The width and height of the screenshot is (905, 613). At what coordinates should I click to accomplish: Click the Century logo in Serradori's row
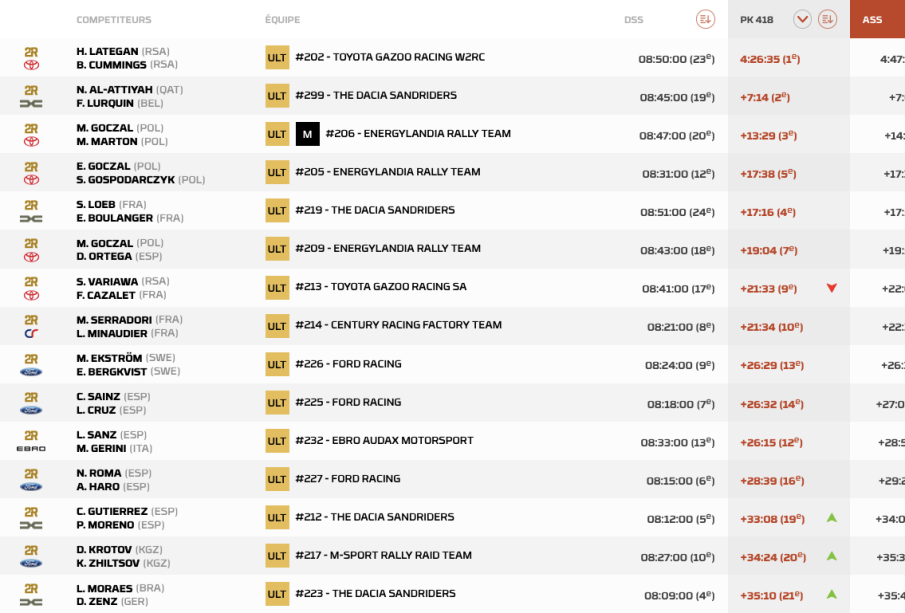tap(31, 333)
